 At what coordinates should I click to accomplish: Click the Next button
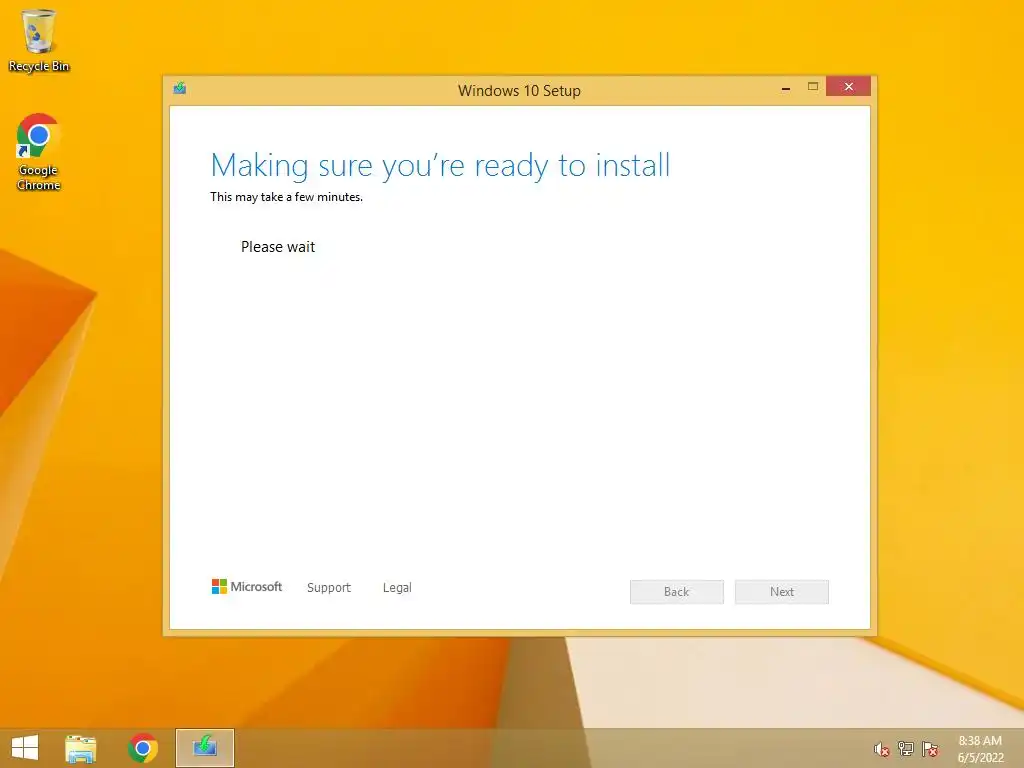pyautogui.click(x=782, y=592)
